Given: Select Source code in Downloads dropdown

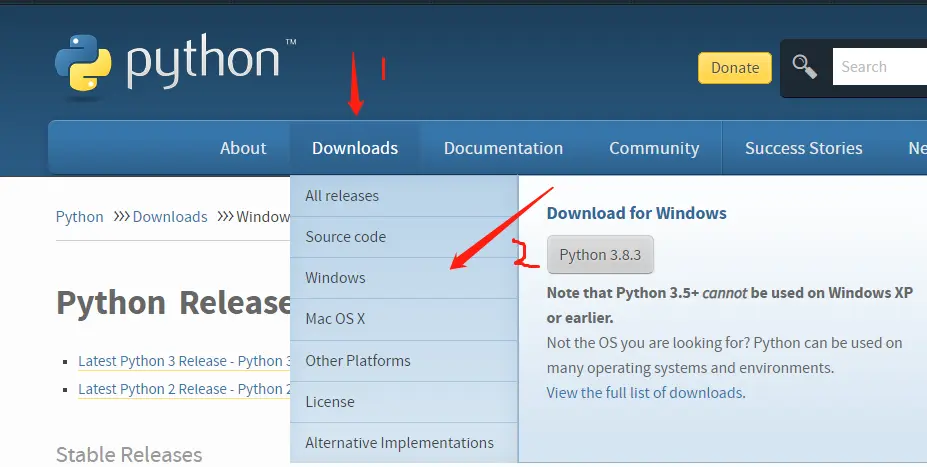Looking at the screenshot, I should click(x=404, y=237).
